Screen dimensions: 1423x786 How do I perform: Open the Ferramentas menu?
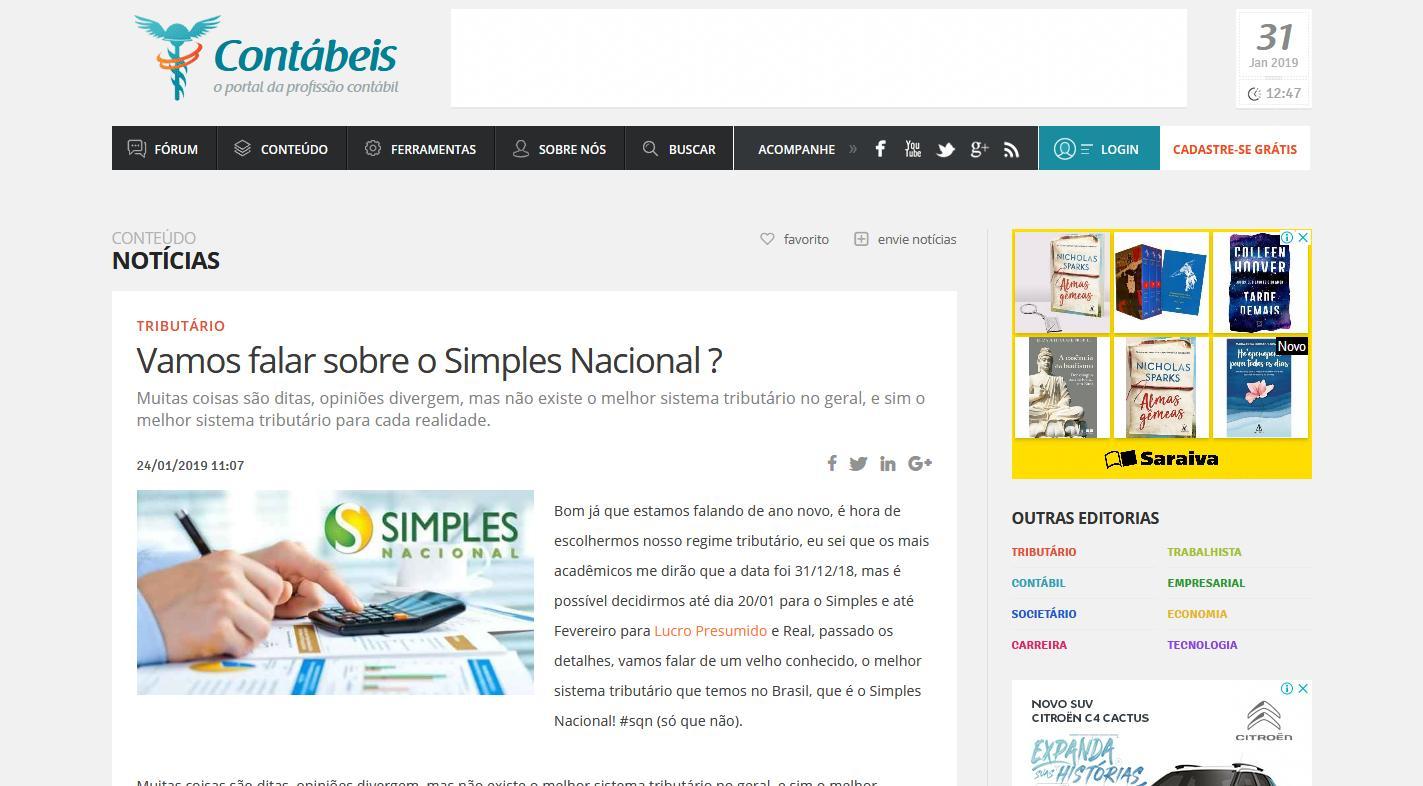point(420,148)
